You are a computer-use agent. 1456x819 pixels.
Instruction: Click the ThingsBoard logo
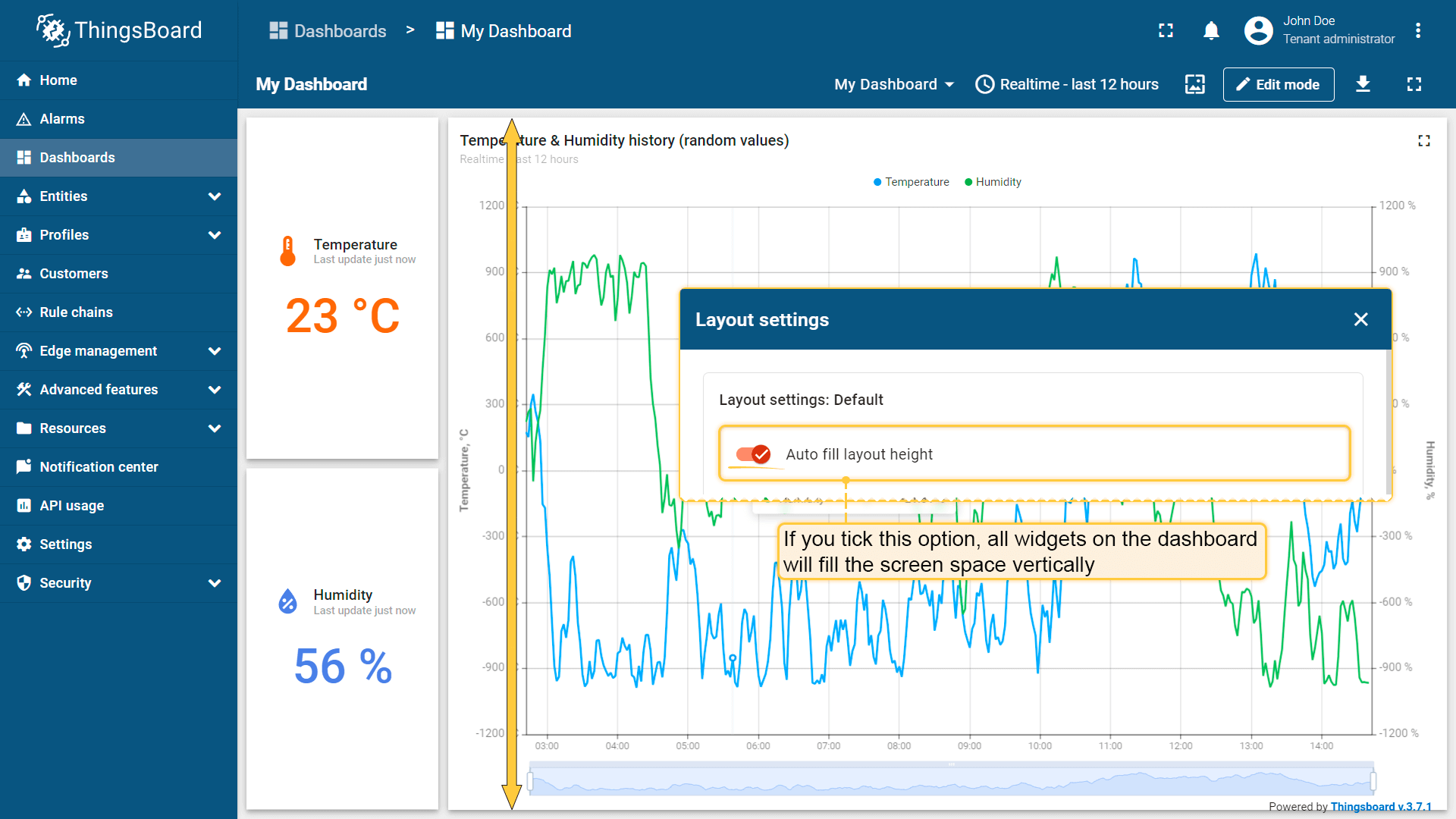(x=119, y=30)
